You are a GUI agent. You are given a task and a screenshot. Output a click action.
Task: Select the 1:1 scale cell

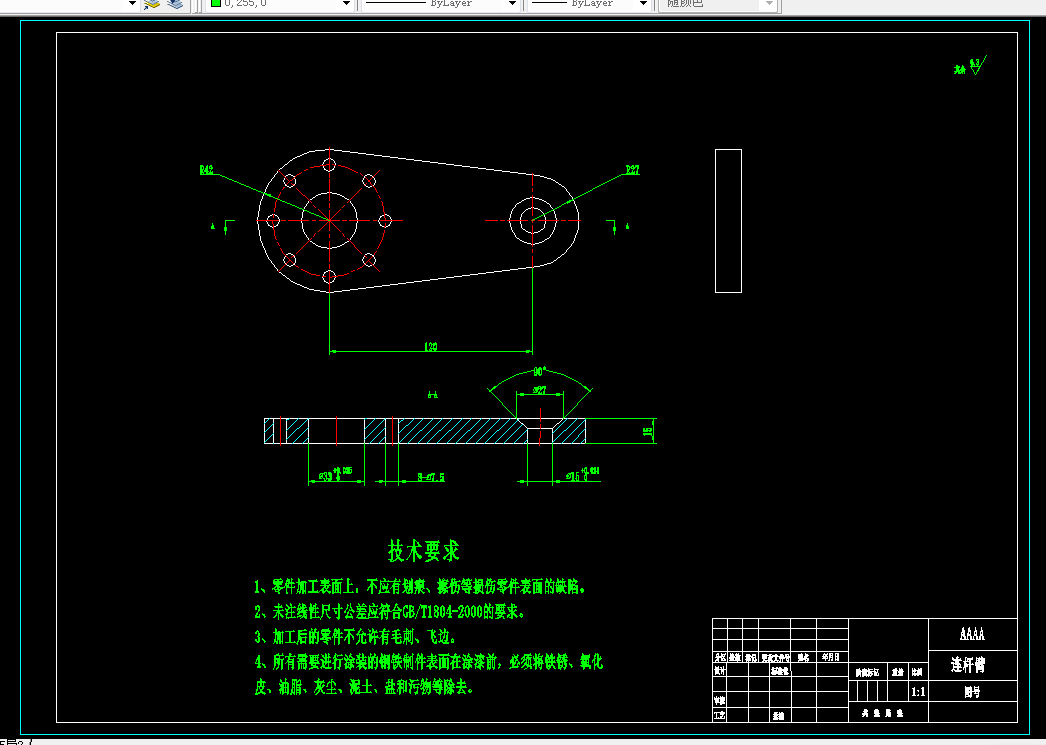pos(918,692)
